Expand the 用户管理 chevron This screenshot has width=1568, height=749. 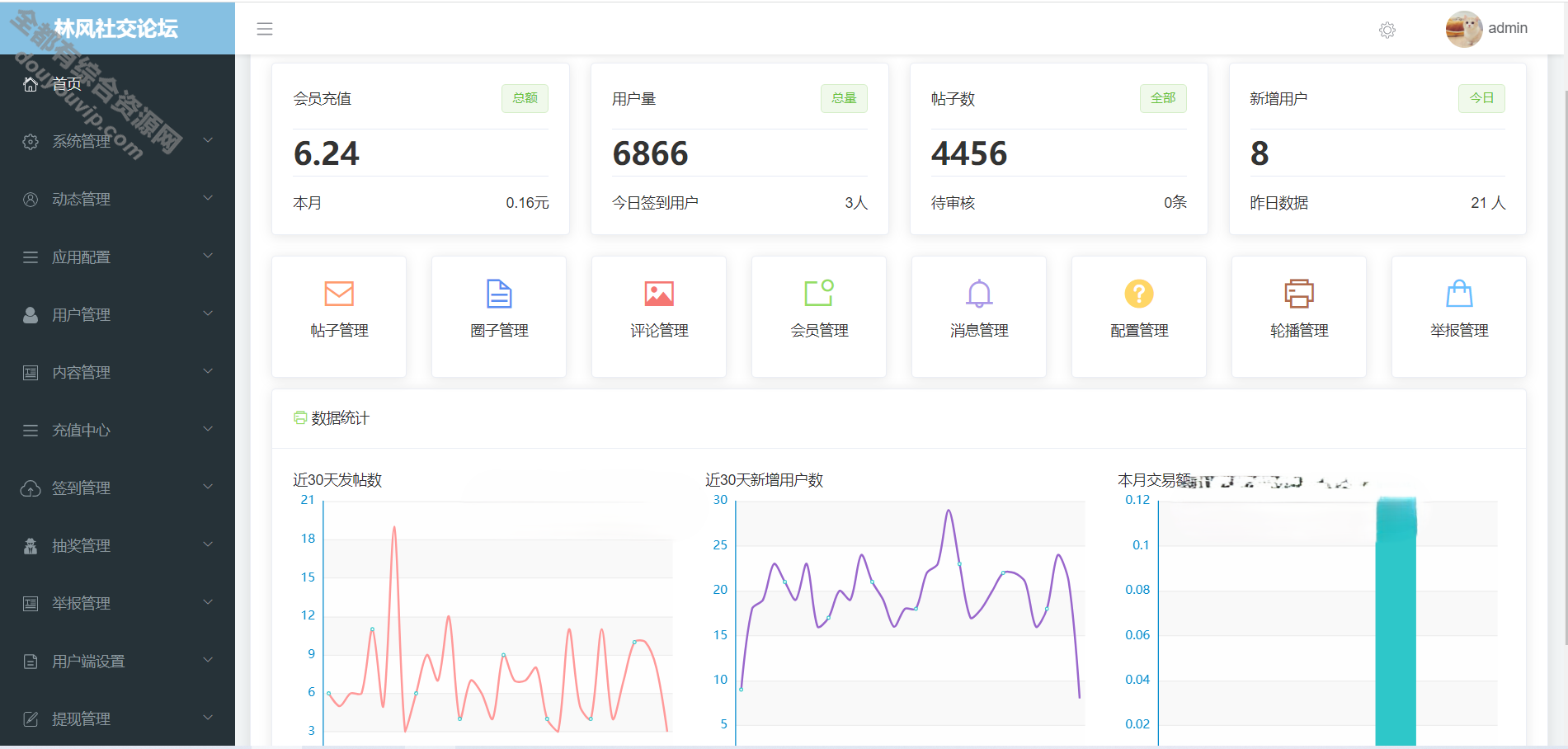click(x=208, y=313)
